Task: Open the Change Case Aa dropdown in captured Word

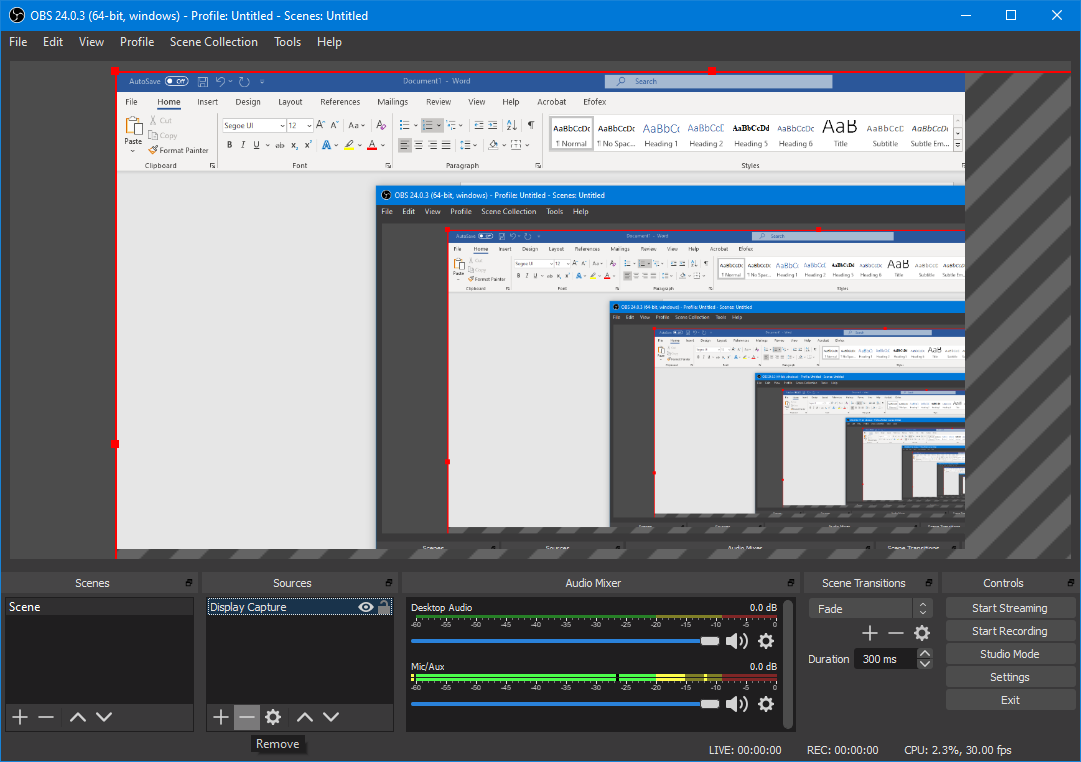Action: click(356, 126)
